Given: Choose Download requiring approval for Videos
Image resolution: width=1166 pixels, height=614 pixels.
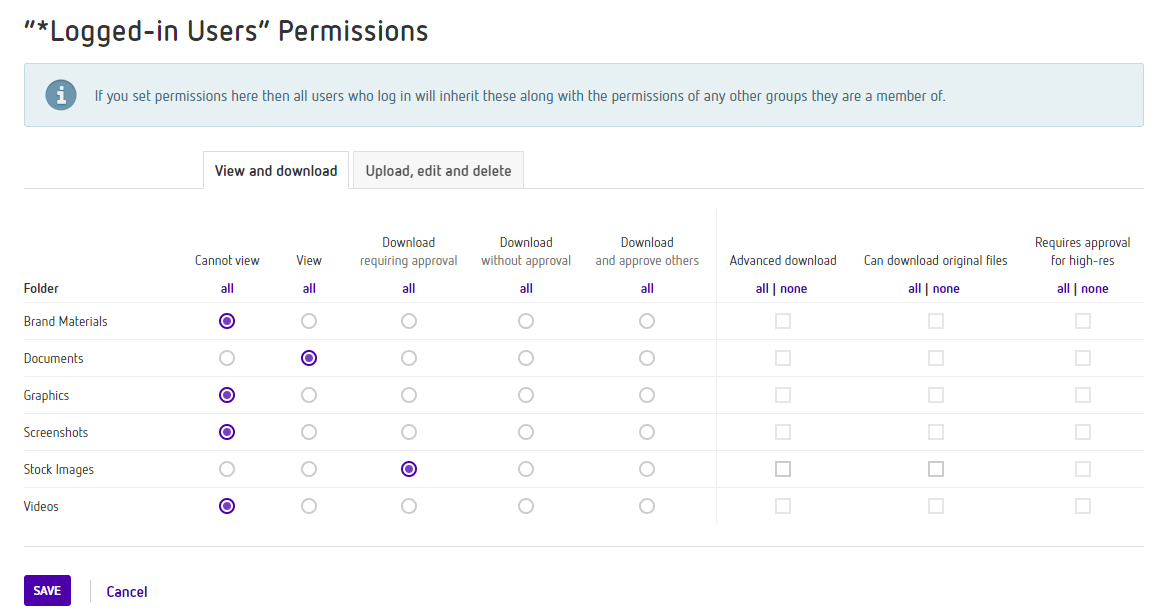Looking at the screenshot, I should pos(408,506).
